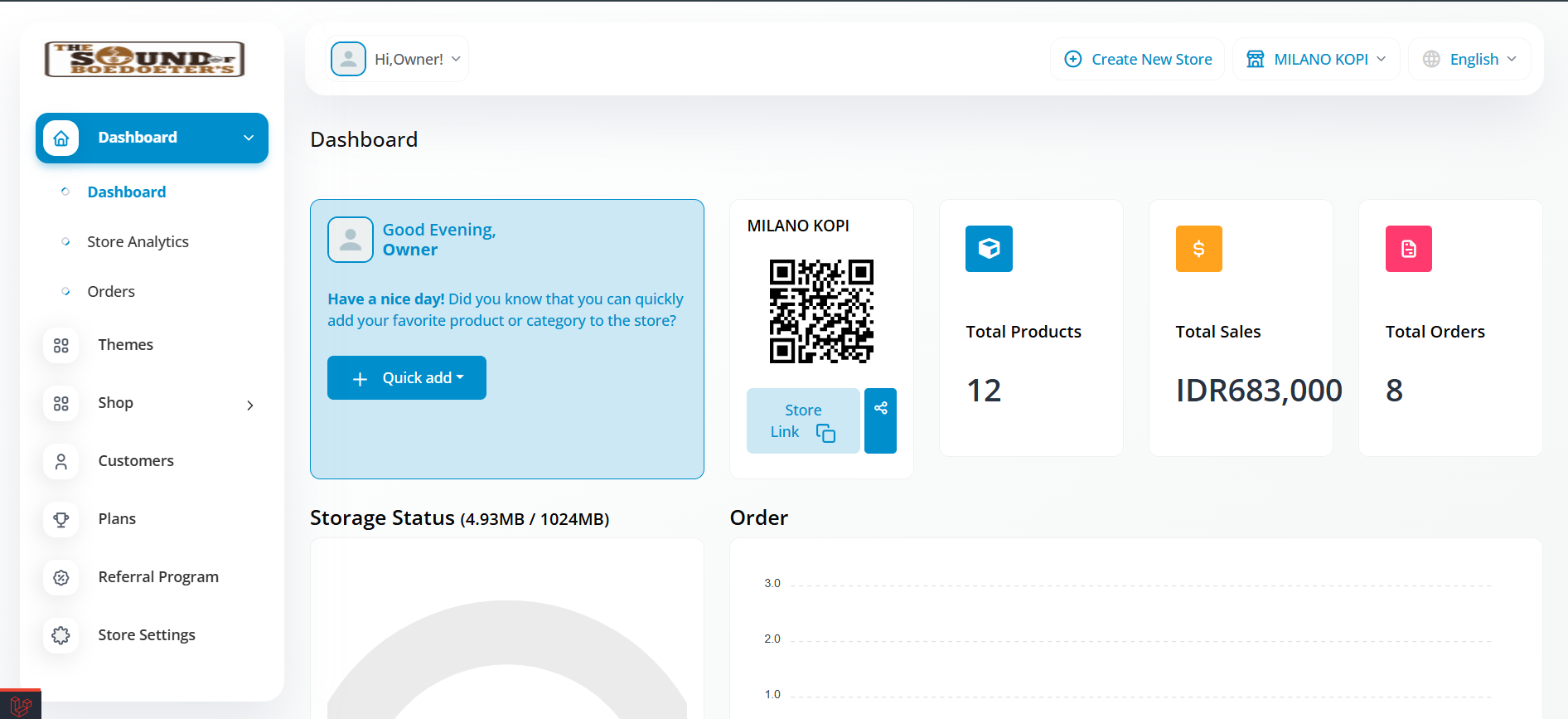Click the Store Settings gear icon
Image resolution: width=1568 pixels, height=719 pixels.
pos(61,636)
